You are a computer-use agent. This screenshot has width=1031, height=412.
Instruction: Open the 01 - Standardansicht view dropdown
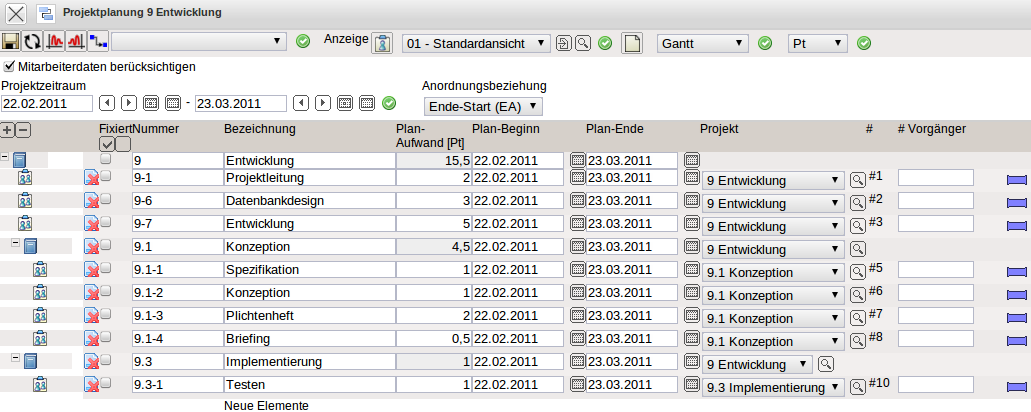coord(476,43)
